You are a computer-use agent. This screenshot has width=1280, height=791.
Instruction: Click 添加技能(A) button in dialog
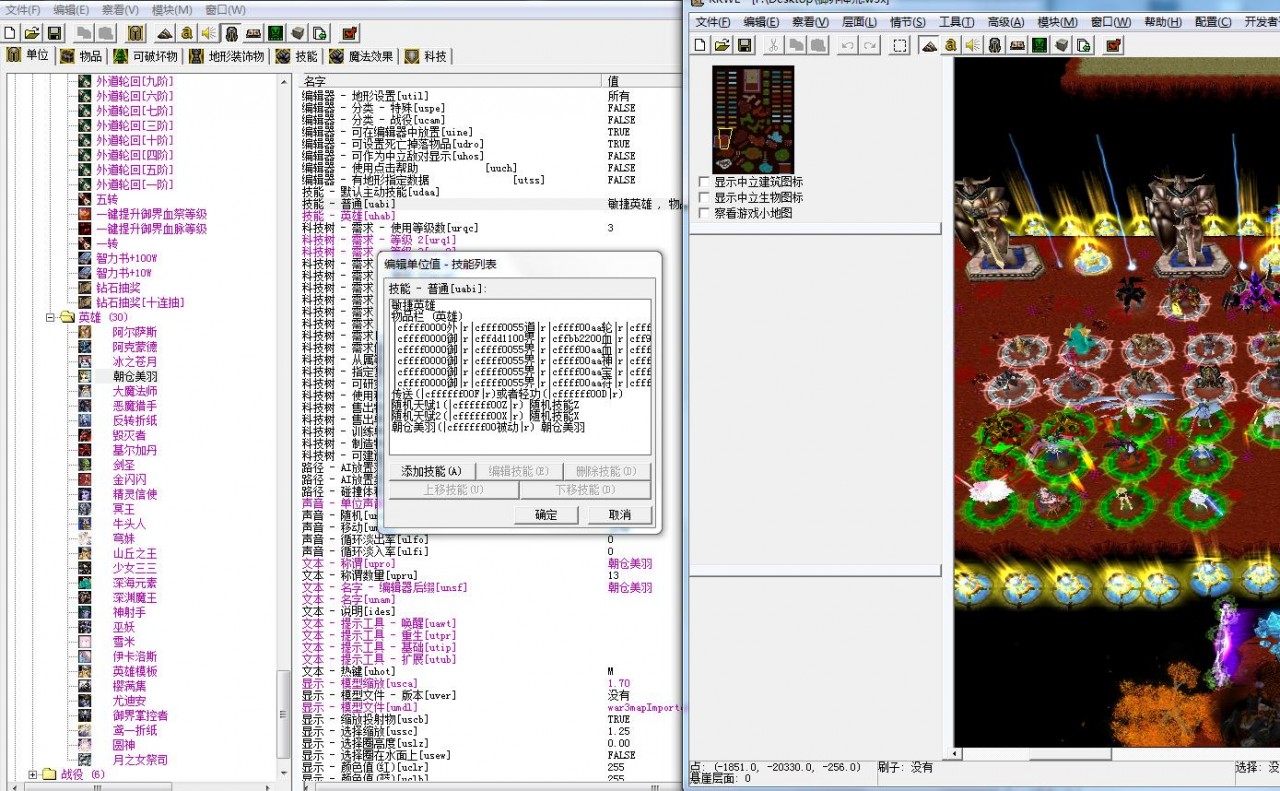pyautogui.click(x=432, y=471)
